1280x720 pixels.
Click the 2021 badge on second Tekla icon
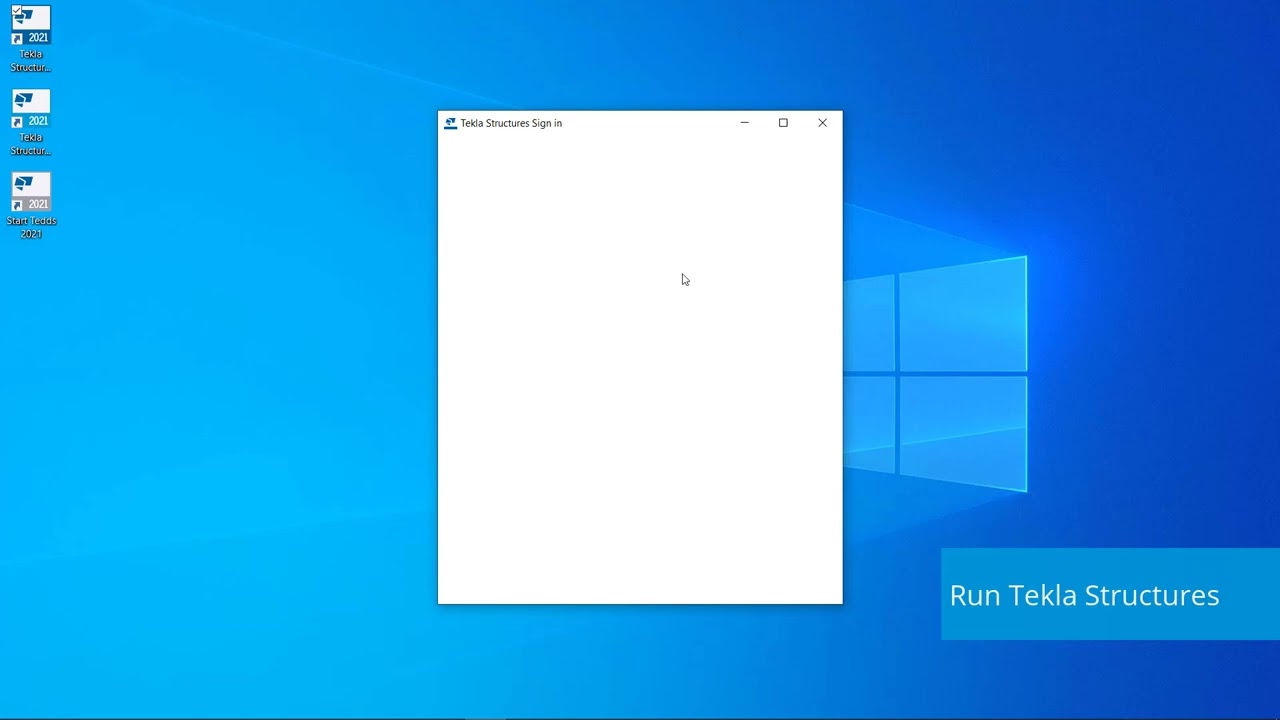38,121
